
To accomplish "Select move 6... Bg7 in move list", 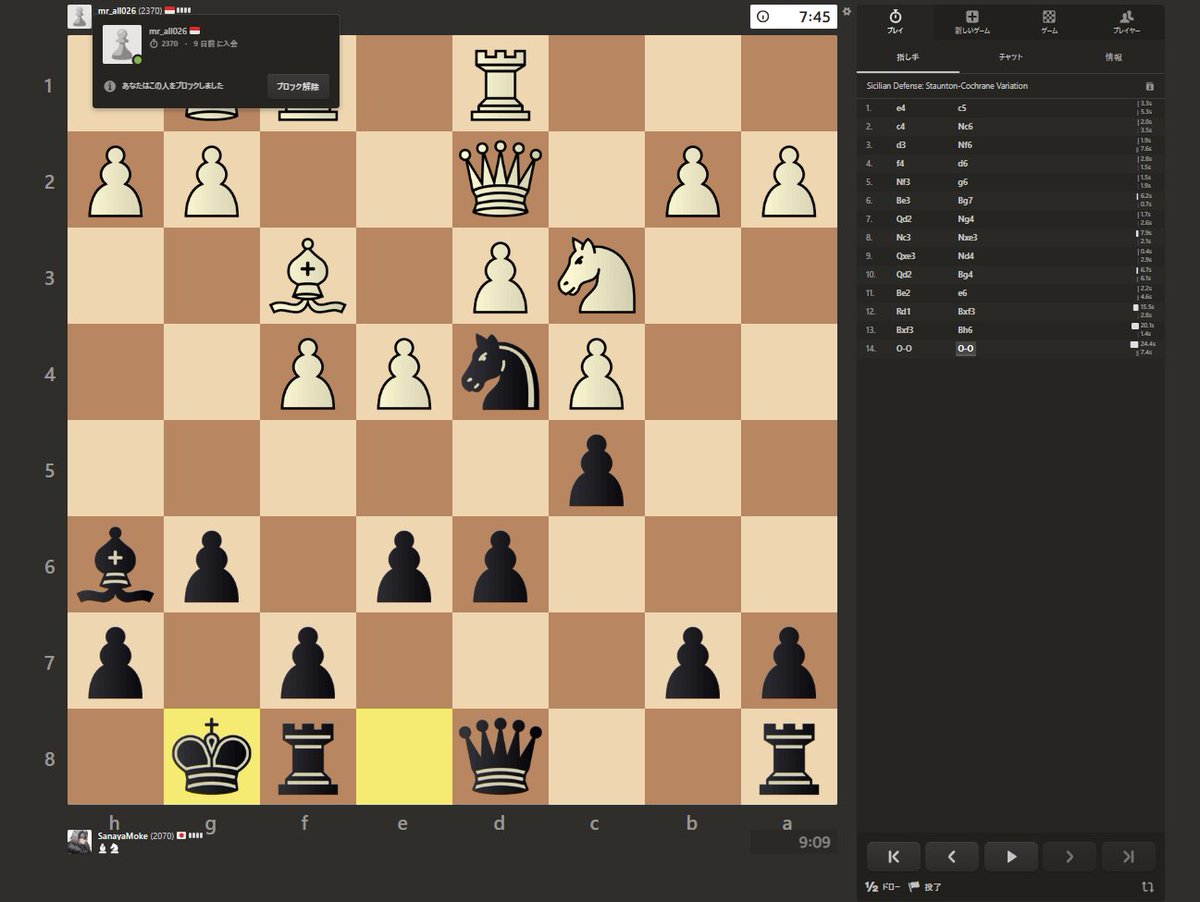I will [x=965, y=200].
